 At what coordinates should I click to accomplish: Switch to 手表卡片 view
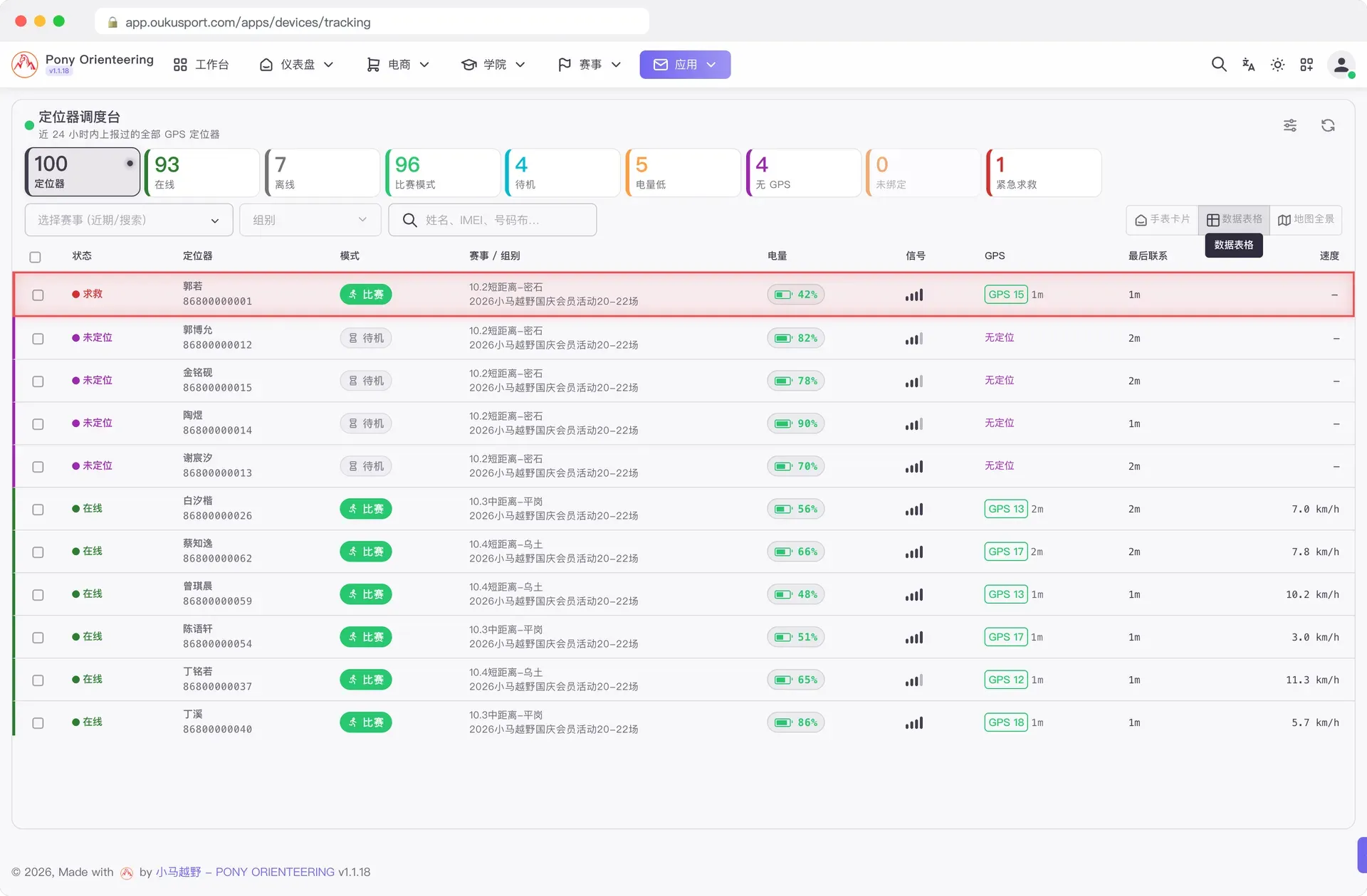(1163, 219)
